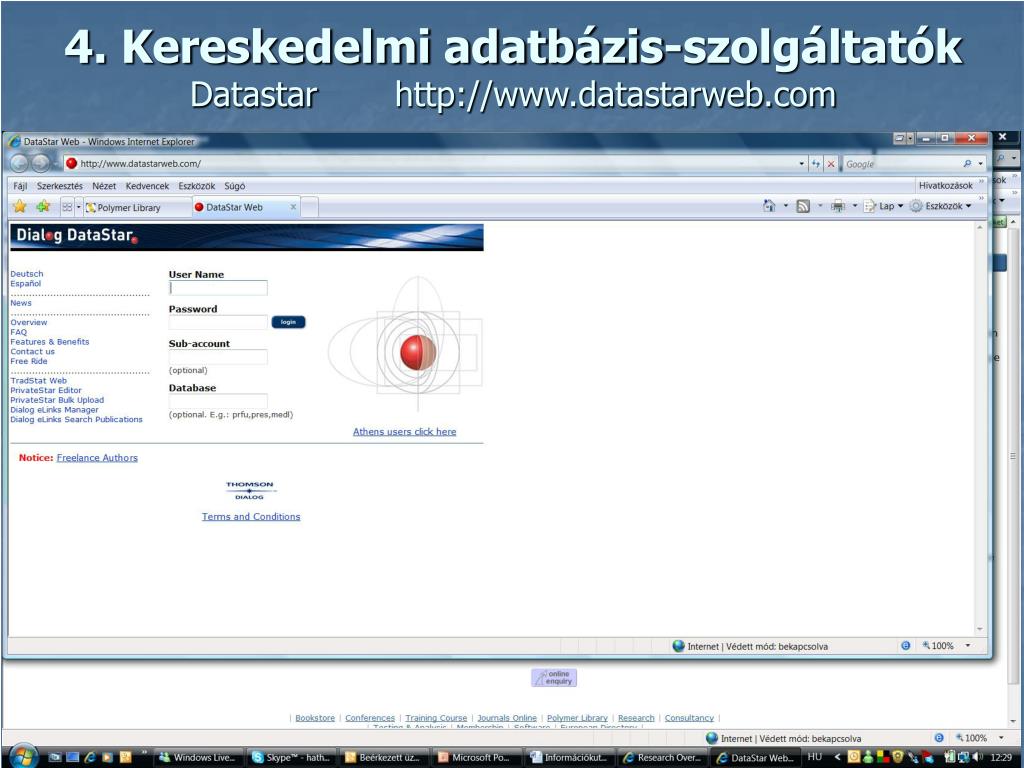Image resolution: width=1024 pixels, height=768 pixels.
Task: Open search provider dropdown arrow
Action: click(x=980, y=164)
